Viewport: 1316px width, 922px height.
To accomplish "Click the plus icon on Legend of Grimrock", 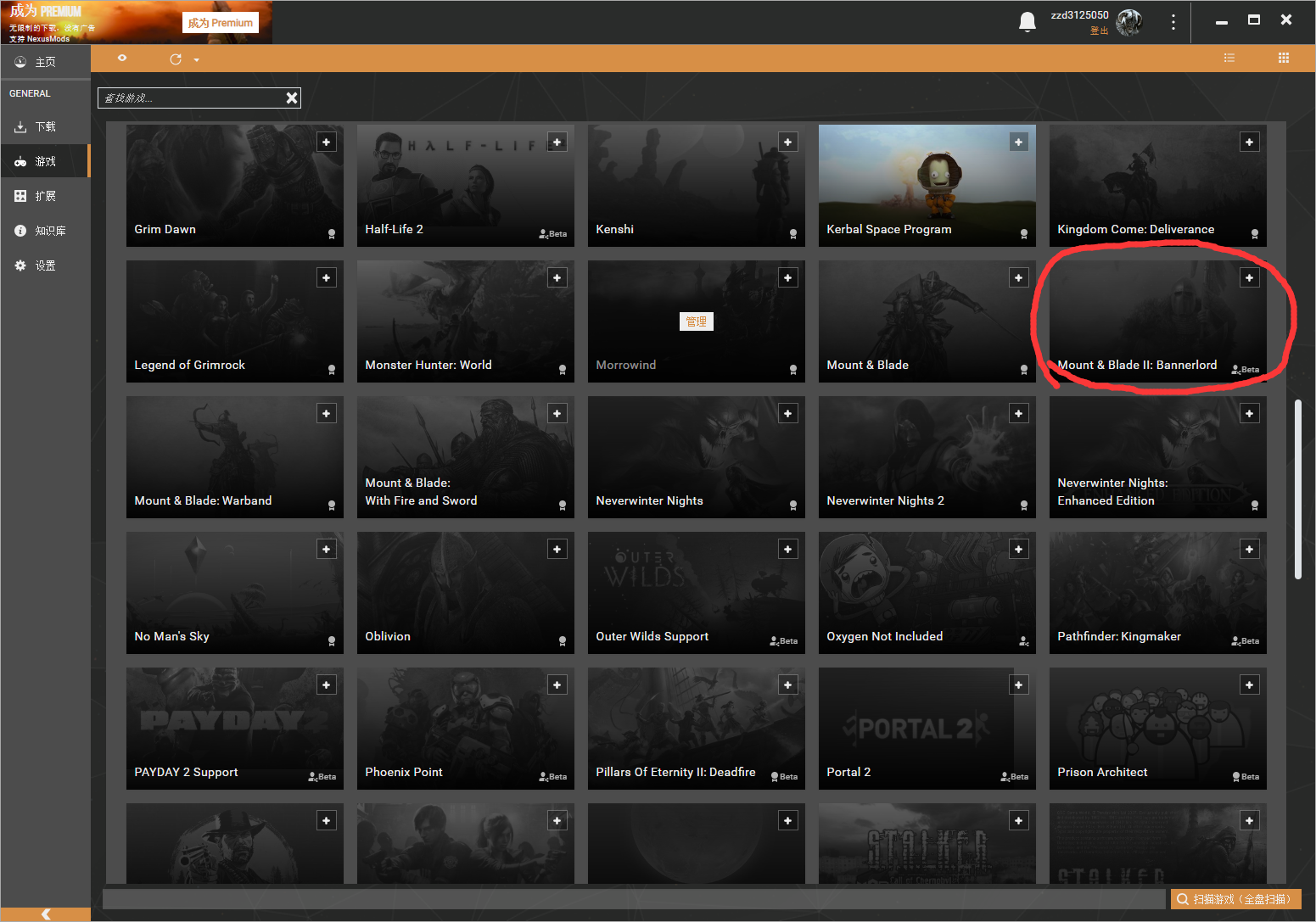I will tap(327, 278).
